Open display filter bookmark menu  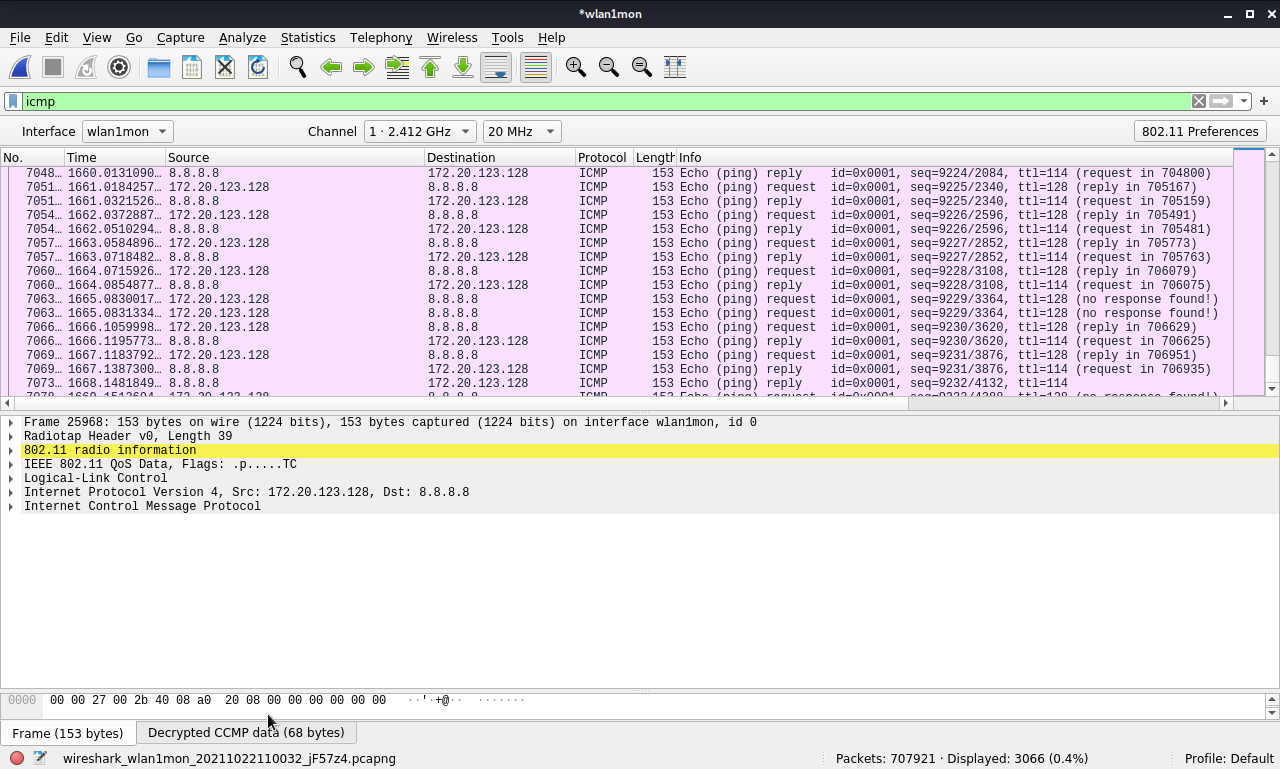[13, 101]
